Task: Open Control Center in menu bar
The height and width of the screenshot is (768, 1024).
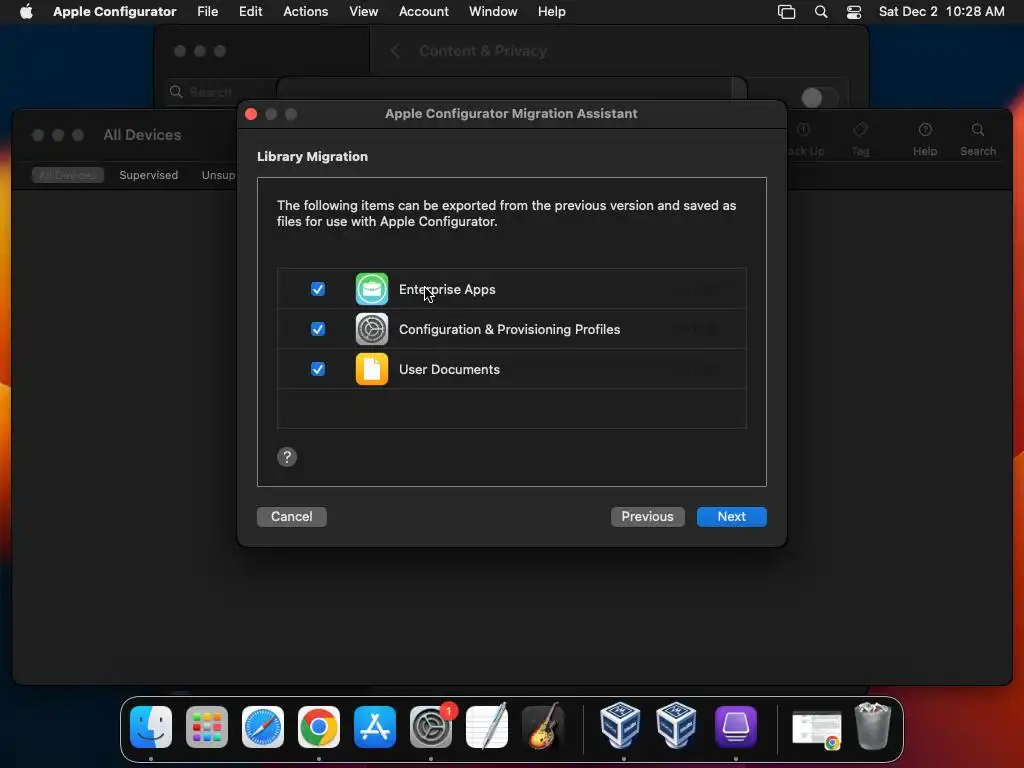Action: tap(854, 12)
